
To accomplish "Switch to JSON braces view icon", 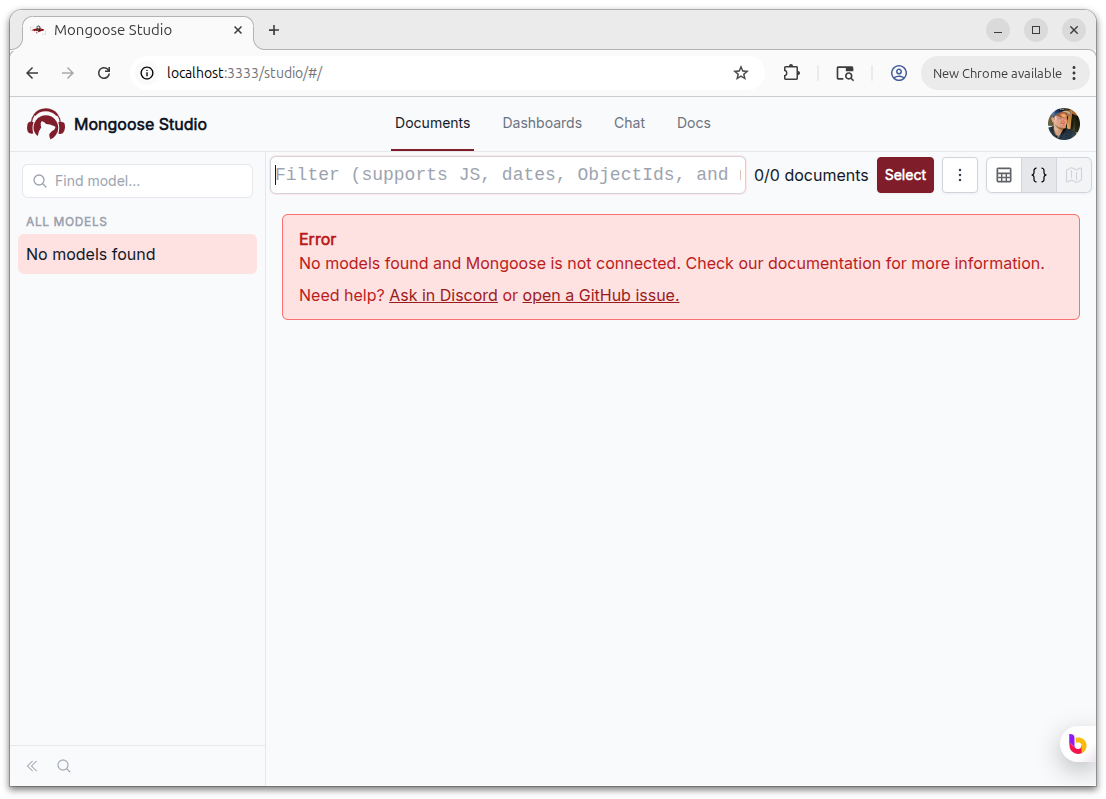I will 1039,175.
